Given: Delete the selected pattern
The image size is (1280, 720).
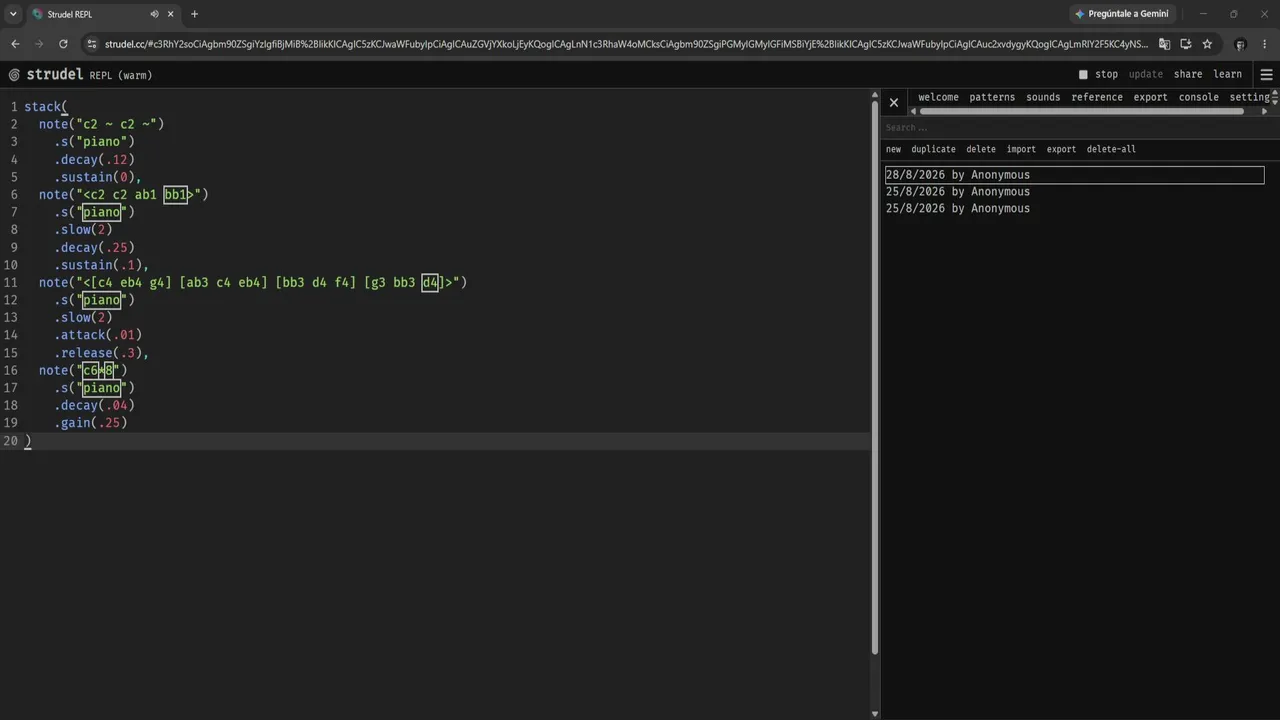Looking at the screenshot, I should 981,149.
